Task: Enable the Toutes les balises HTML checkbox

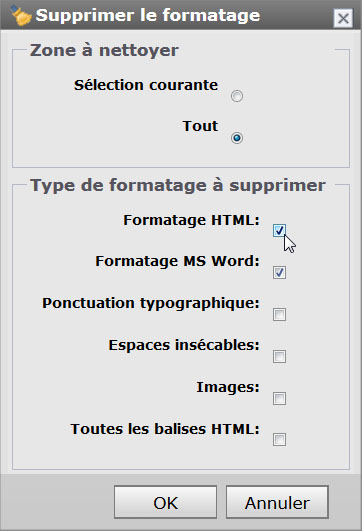Action: (279, 440)
